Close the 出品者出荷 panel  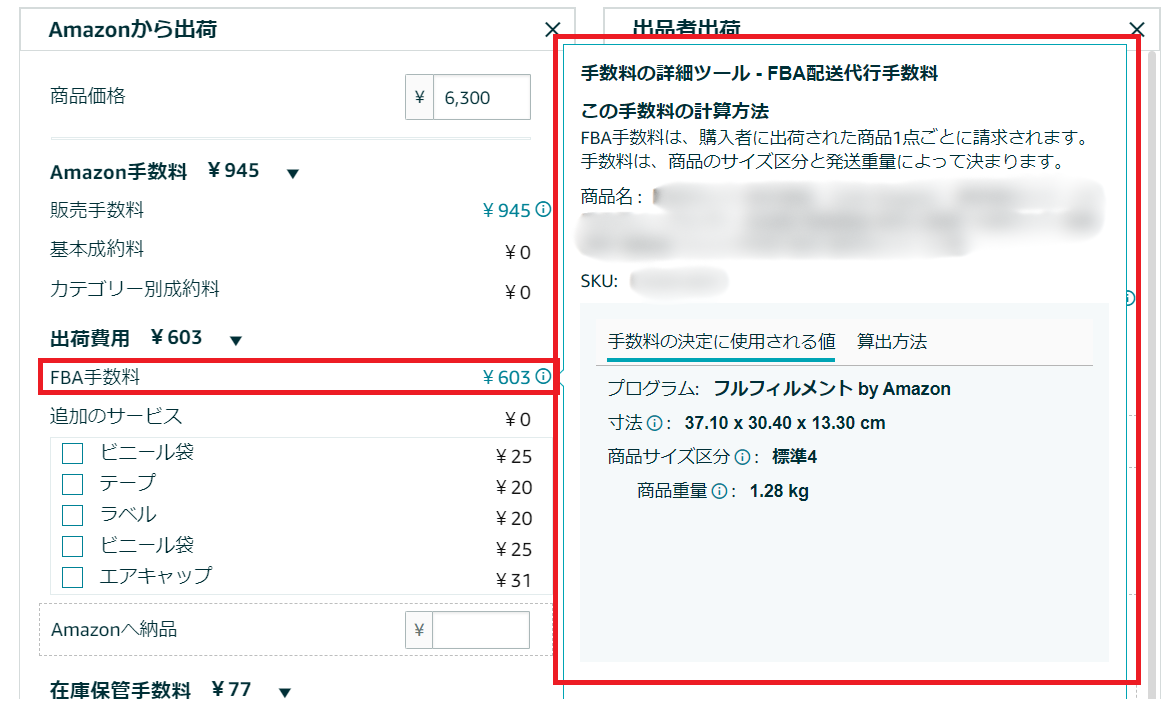(x=1137, y=29)
